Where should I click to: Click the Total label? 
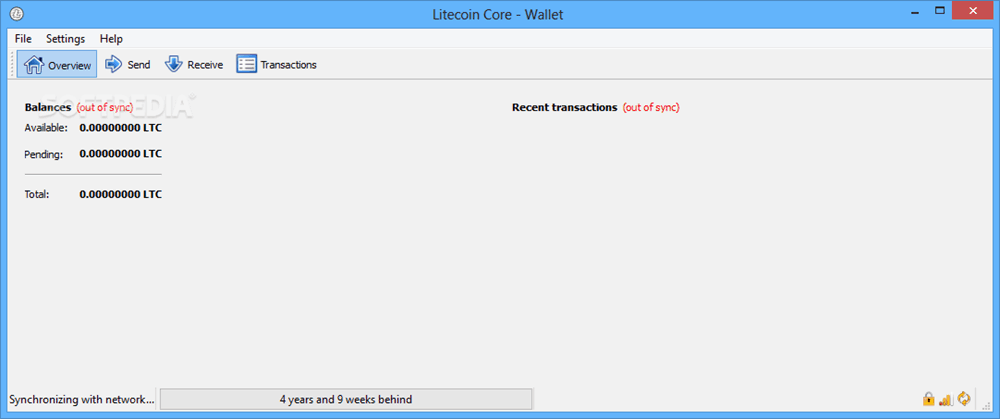(37, 194)
